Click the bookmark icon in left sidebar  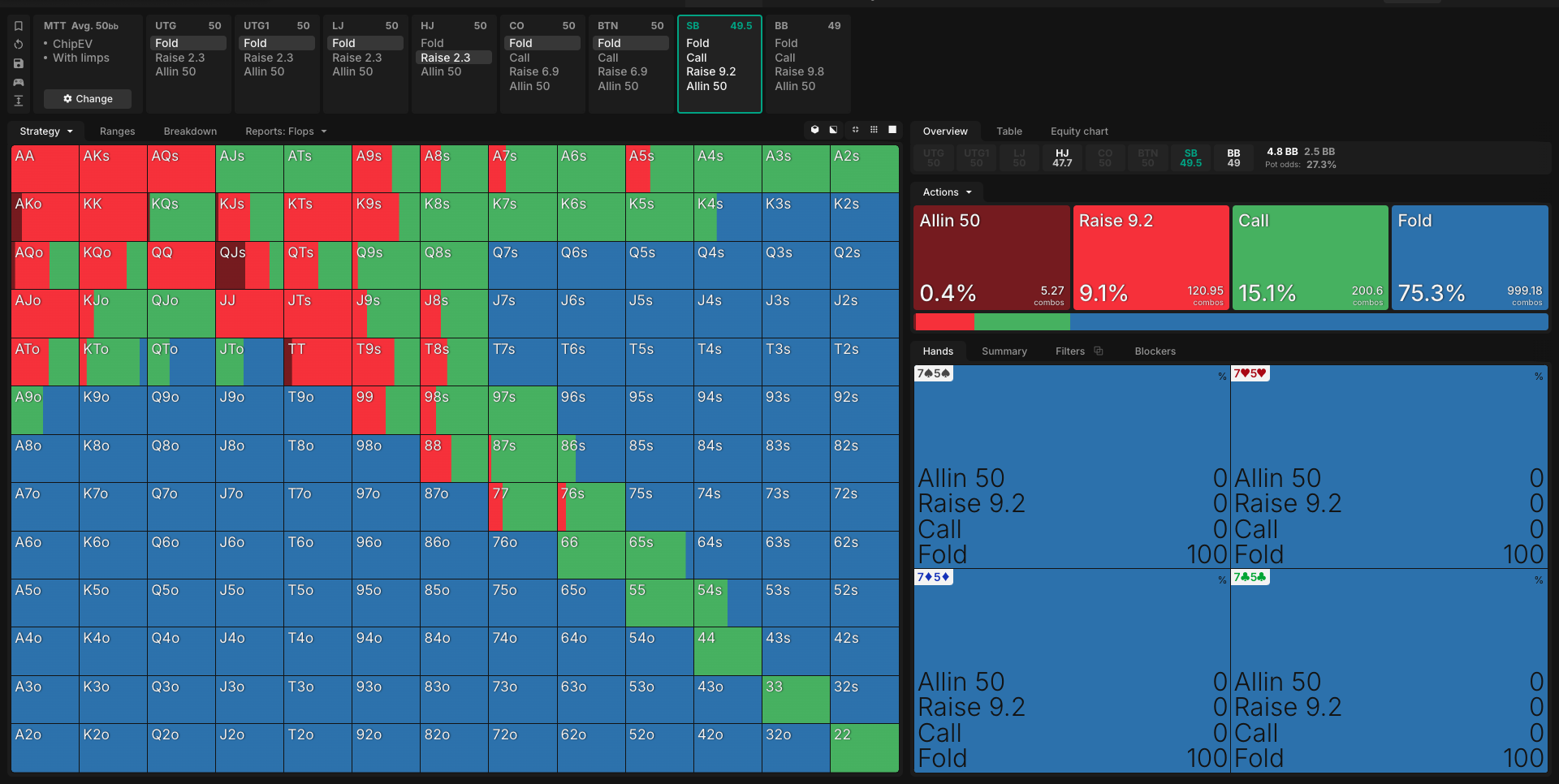click(x=18, y=26)
